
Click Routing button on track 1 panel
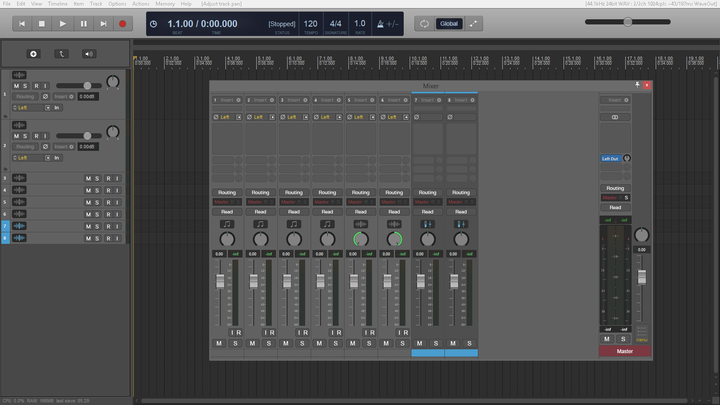[25, 96]
